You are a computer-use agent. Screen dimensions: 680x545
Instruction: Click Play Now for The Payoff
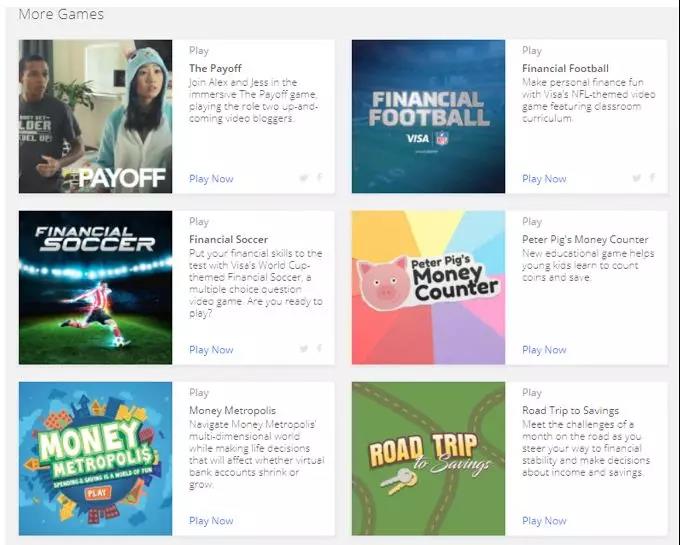[x=211, y=179]
